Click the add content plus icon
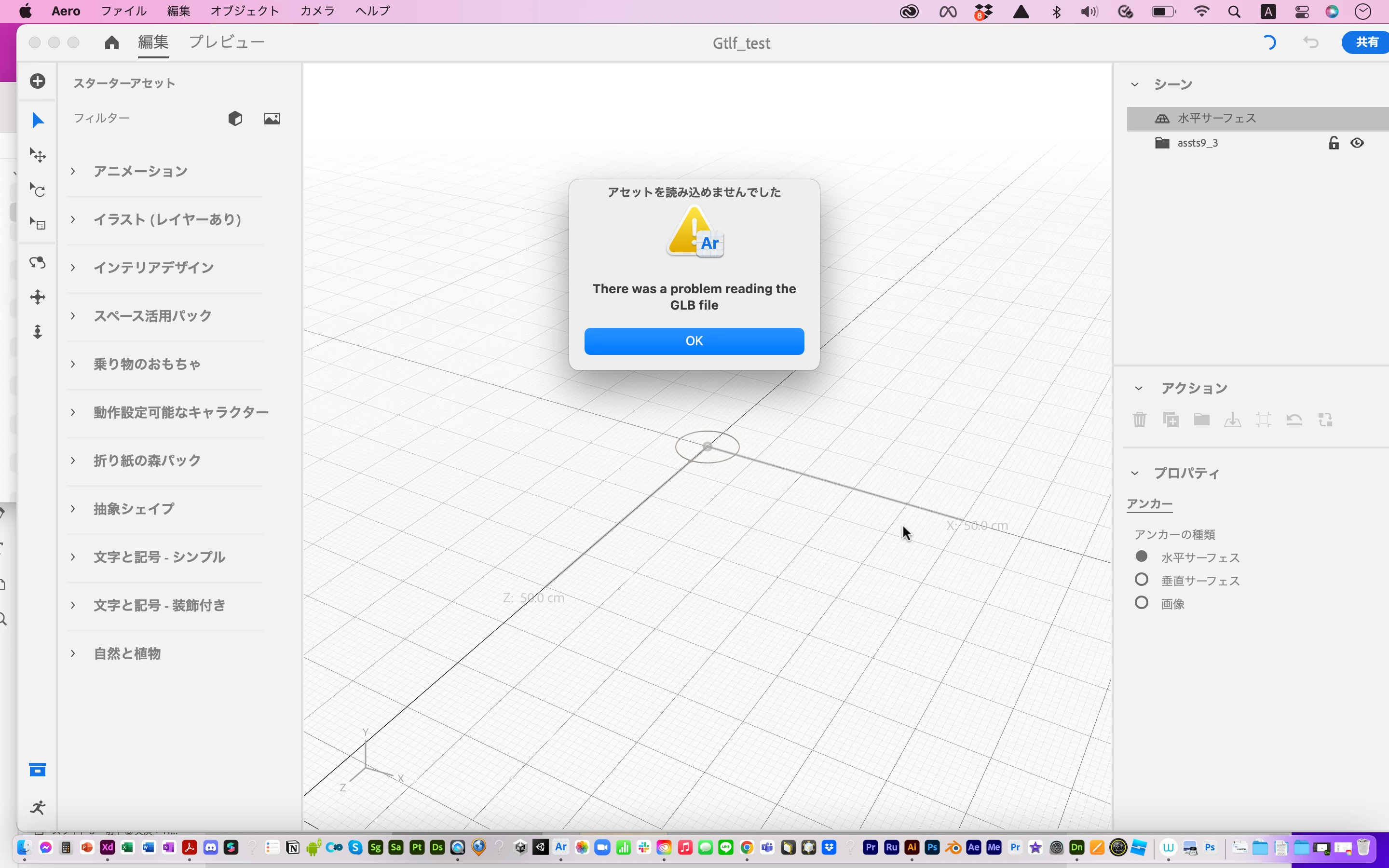The height and width of the screenshot is (868, 1389). coord(38,81)
